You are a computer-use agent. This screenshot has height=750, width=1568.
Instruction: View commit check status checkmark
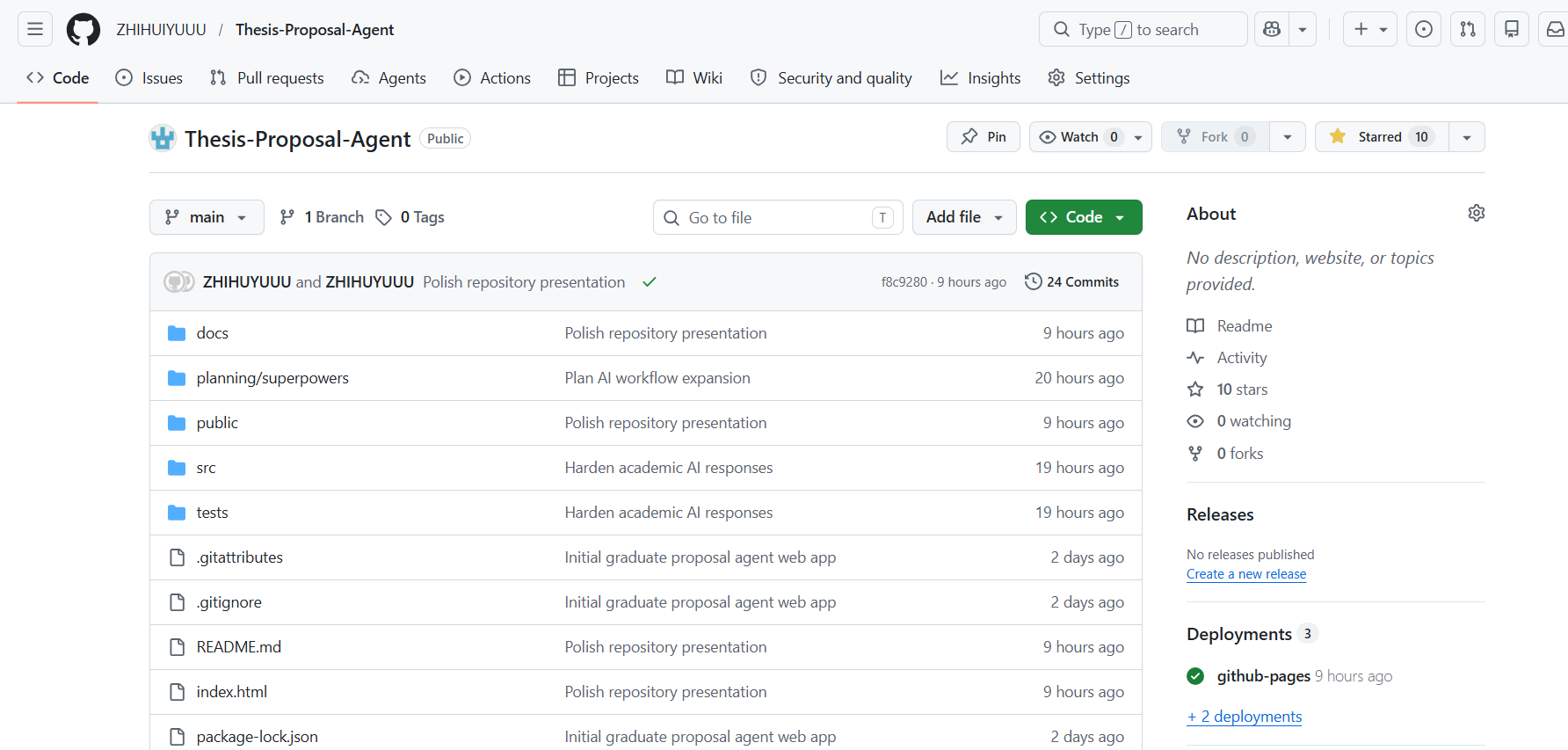pyautogui.click(x=650, y=282)
